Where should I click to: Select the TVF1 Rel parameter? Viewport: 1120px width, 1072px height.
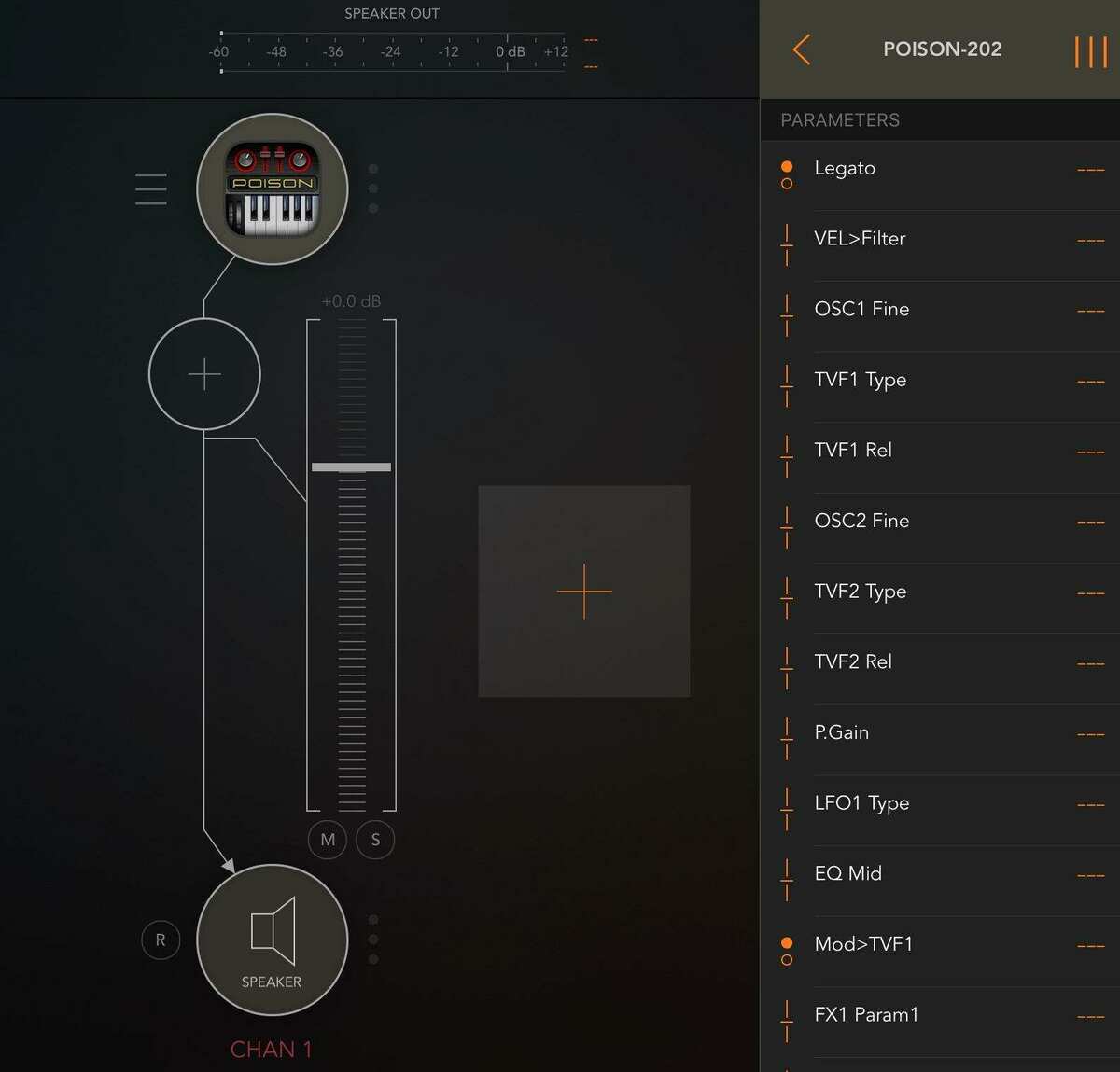click(940, 457)
